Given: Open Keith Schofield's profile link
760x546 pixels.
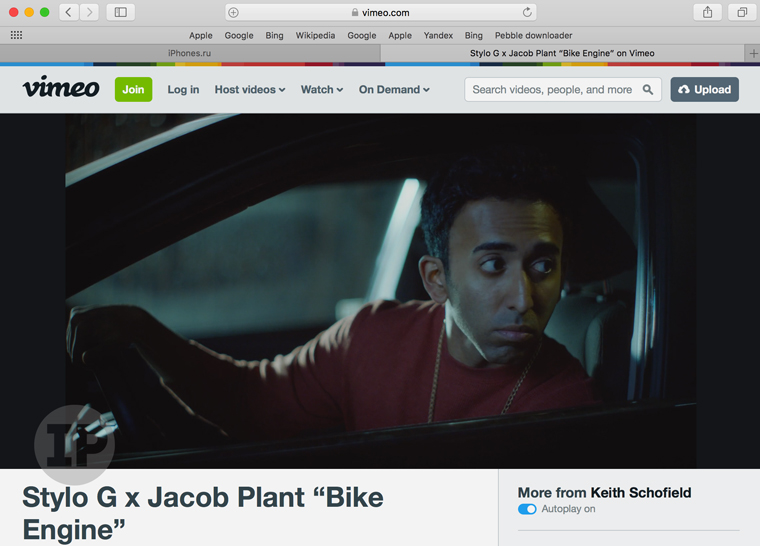Looking at the screenshot, I should pos(641,493).
